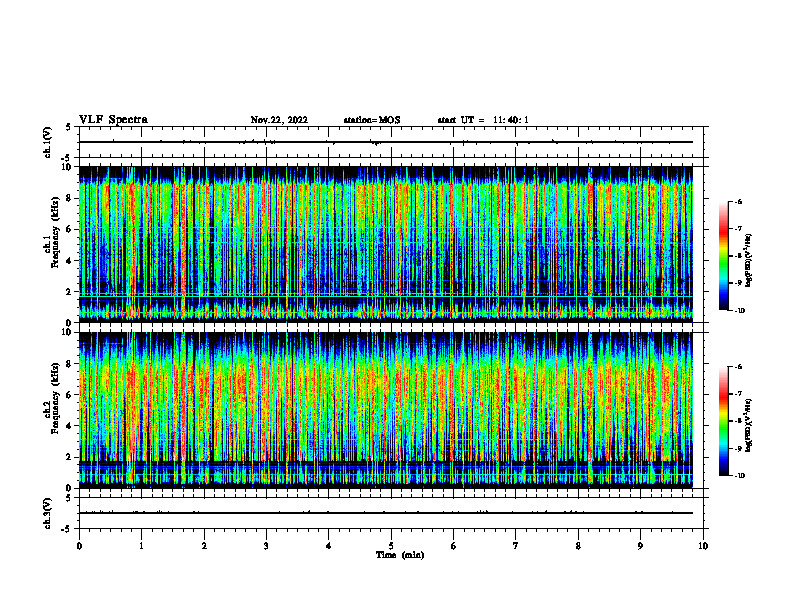Click the "1" tick on the time axis
Viewport: 792px width, 612px height.
[x=141, y=546]
